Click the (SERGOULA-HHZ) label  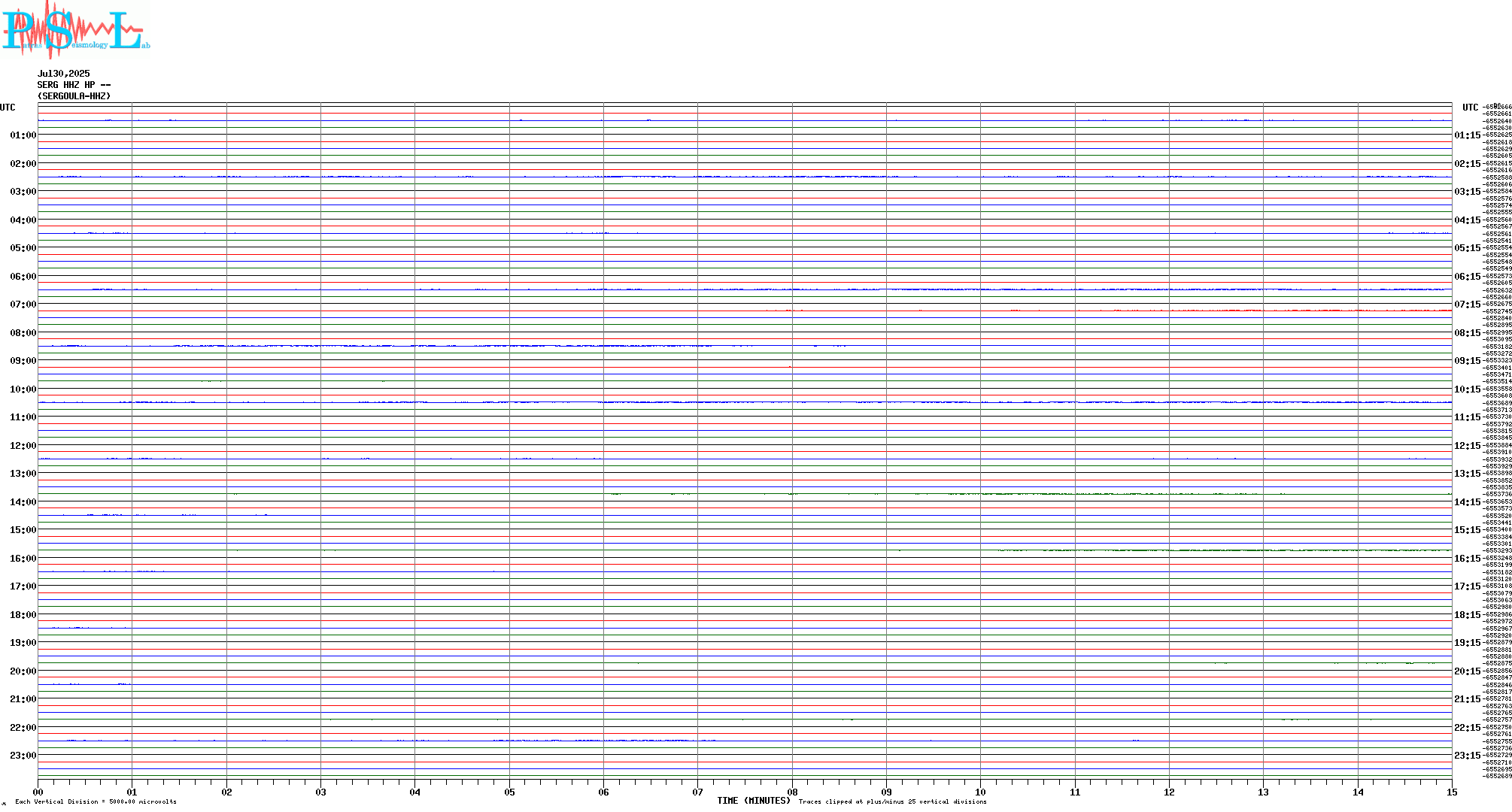click(74, 96)
